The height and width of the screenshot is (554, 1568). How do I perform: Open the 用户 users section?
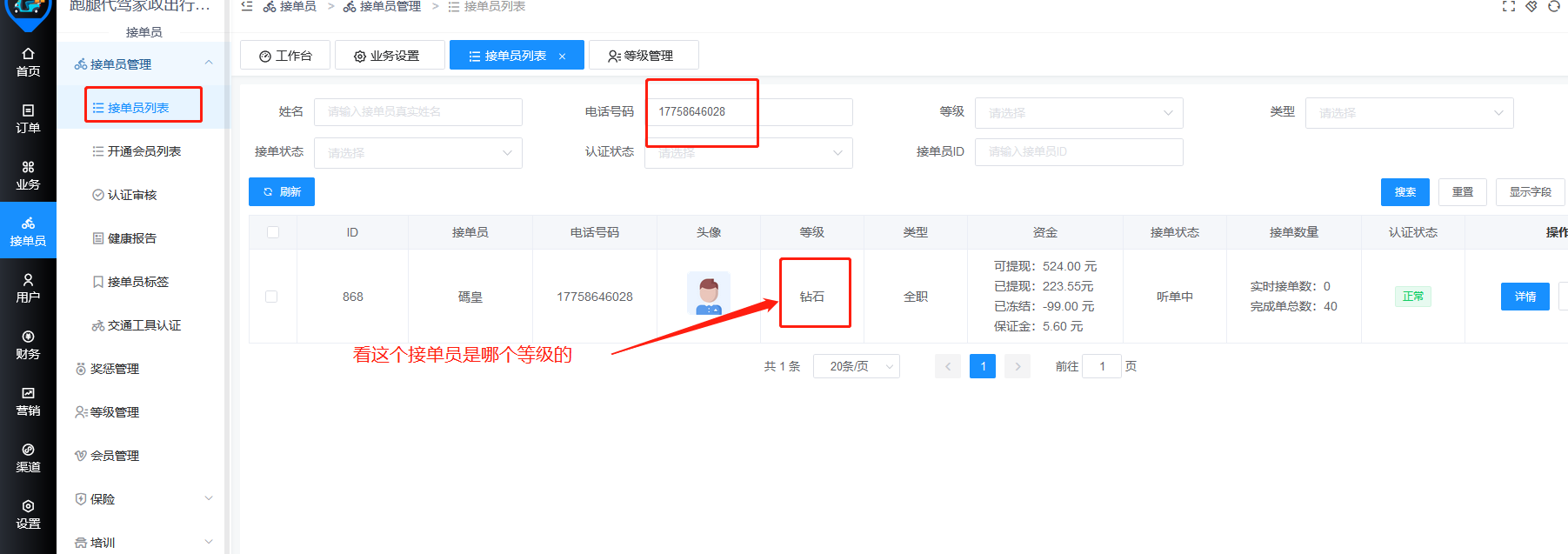28,288
